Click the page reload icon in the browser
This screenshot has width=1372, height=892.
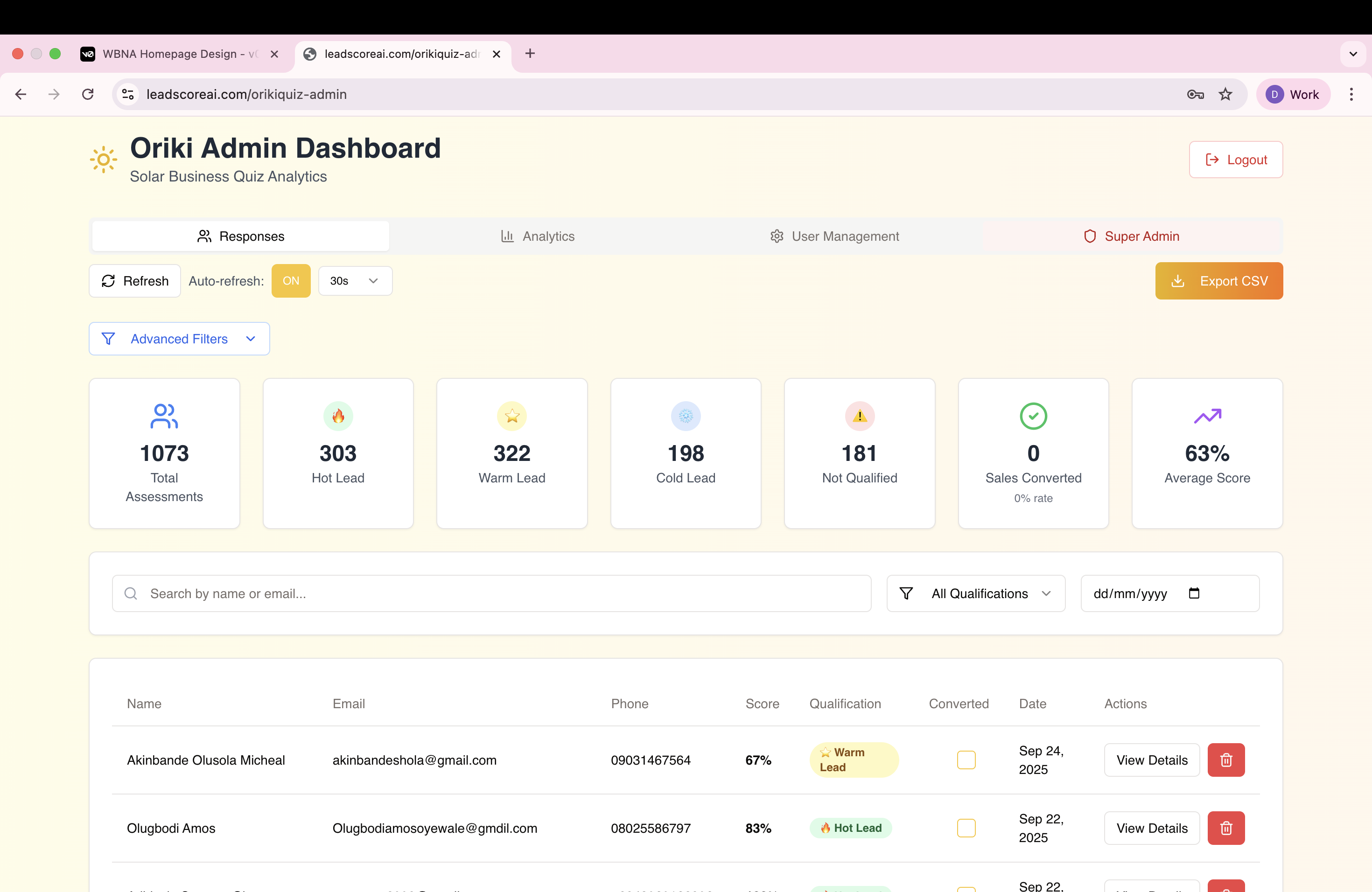click(88, 94)
